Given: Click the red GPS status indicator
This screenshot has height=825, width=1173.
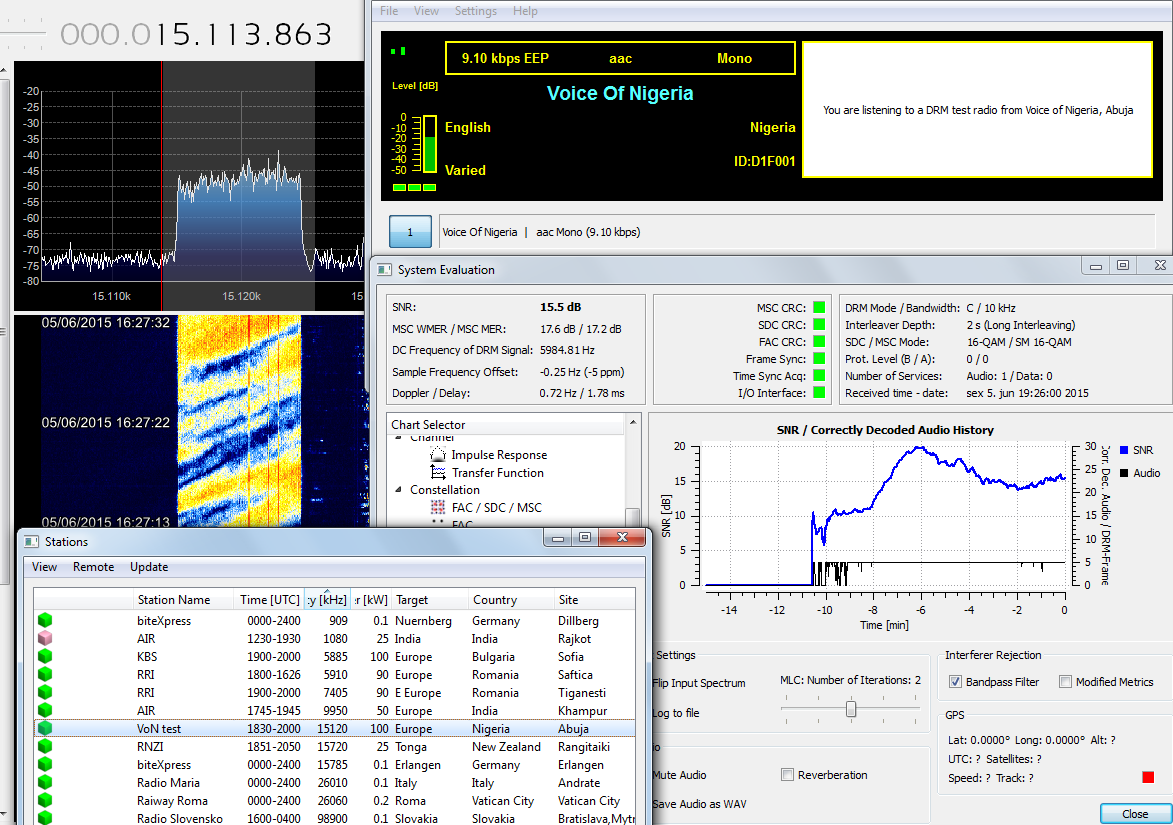Looking at the screenshot, I should [x=1148, y=778].
